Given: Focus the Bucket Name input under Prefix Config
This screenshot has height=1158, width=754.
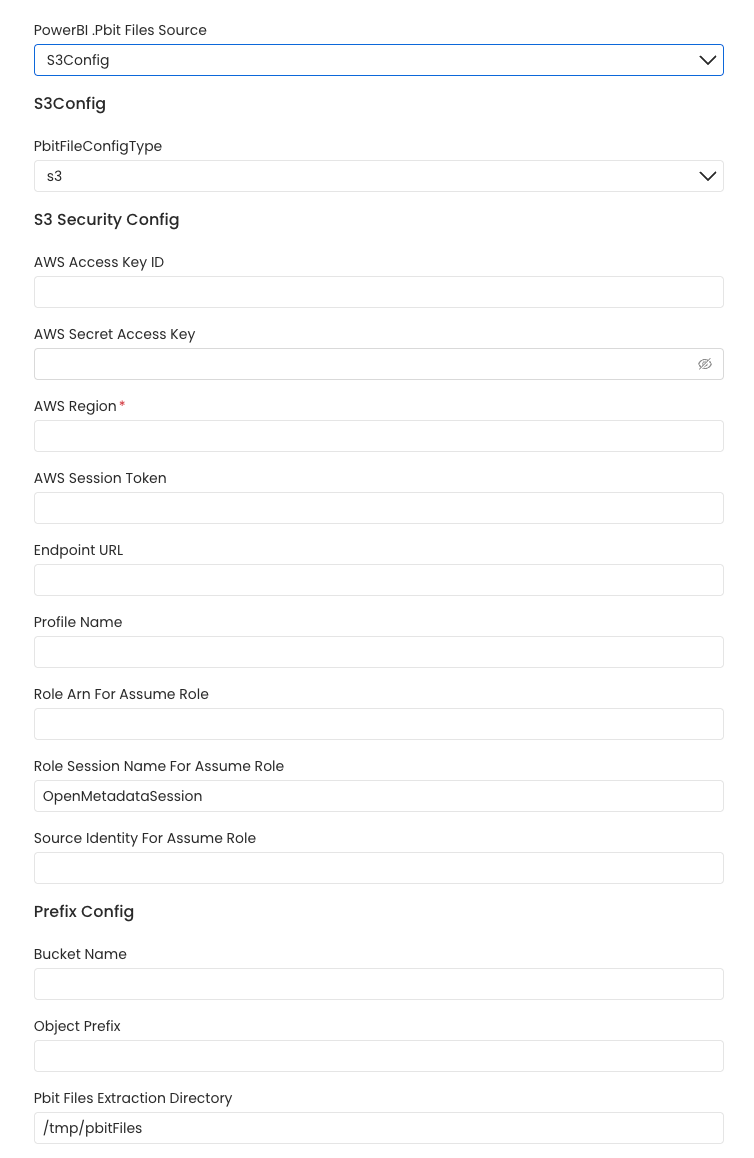Looking at the screenshot, I should coord(378,983).
